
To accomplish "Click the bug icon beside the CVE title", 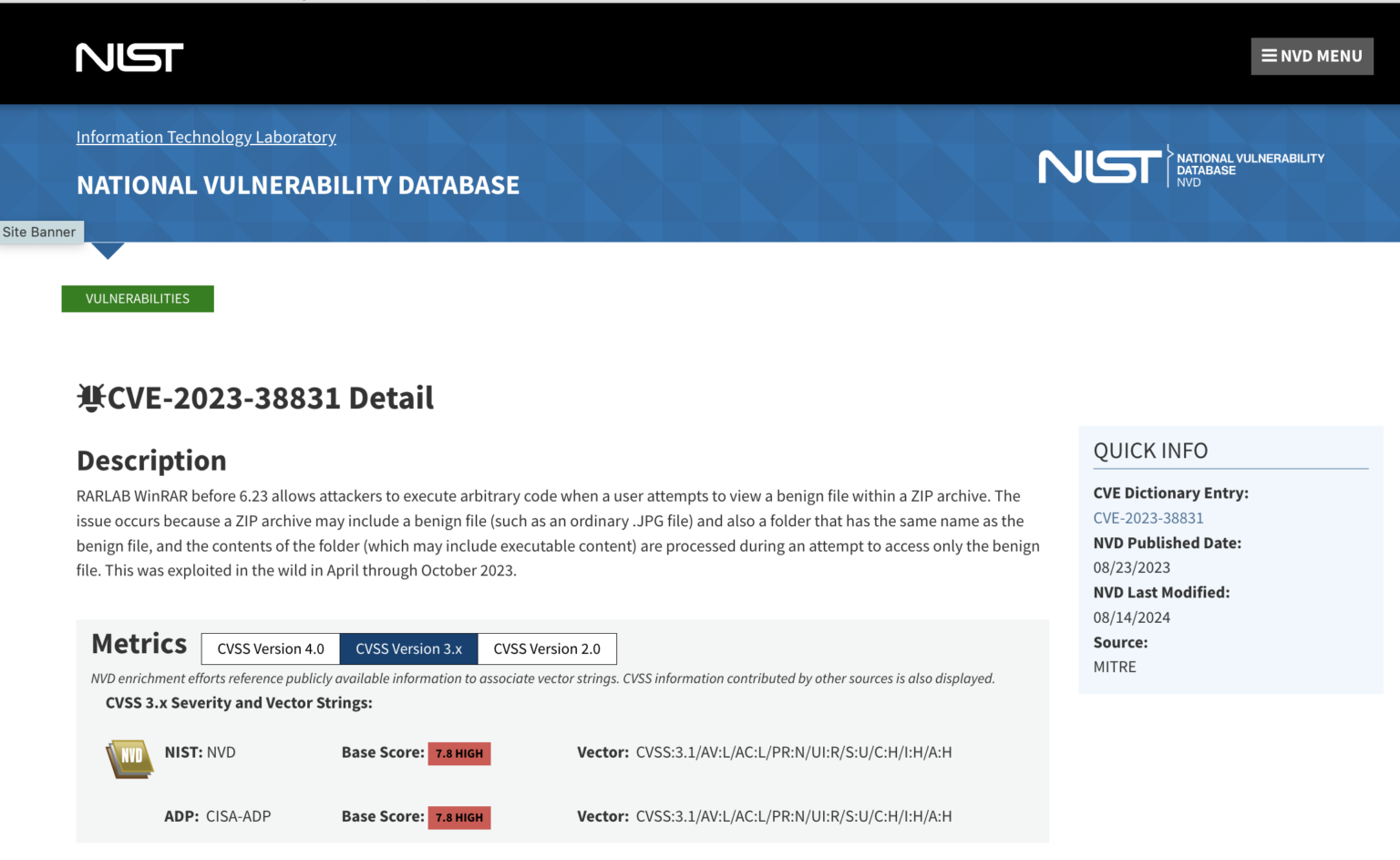I will (x=90, y=399).
